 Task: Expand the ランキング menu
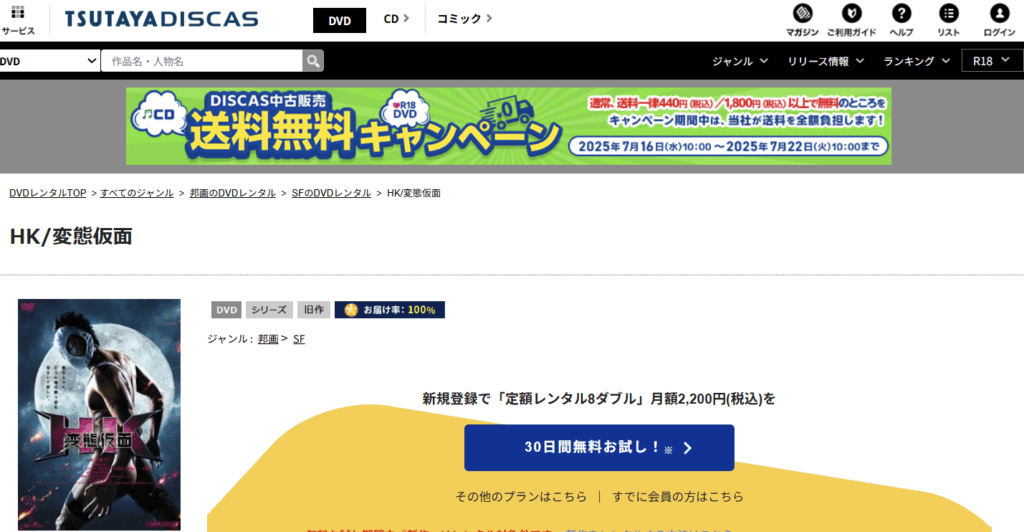pyautogui.click(x=916, y=61)
